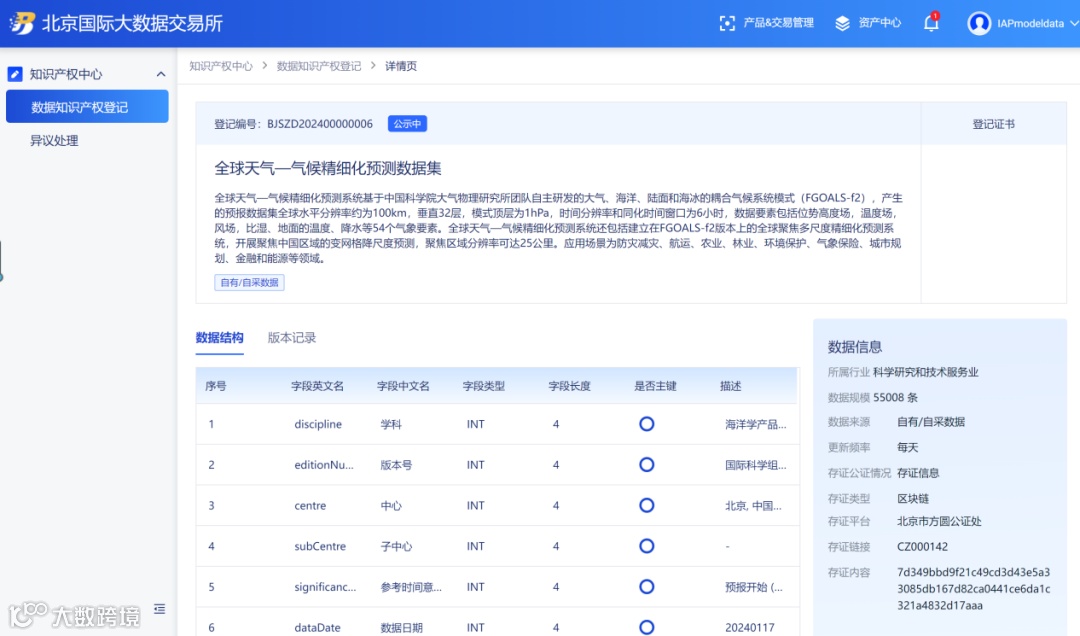
Task: Click the 每天 update frequency value
Action: point(907,447)
